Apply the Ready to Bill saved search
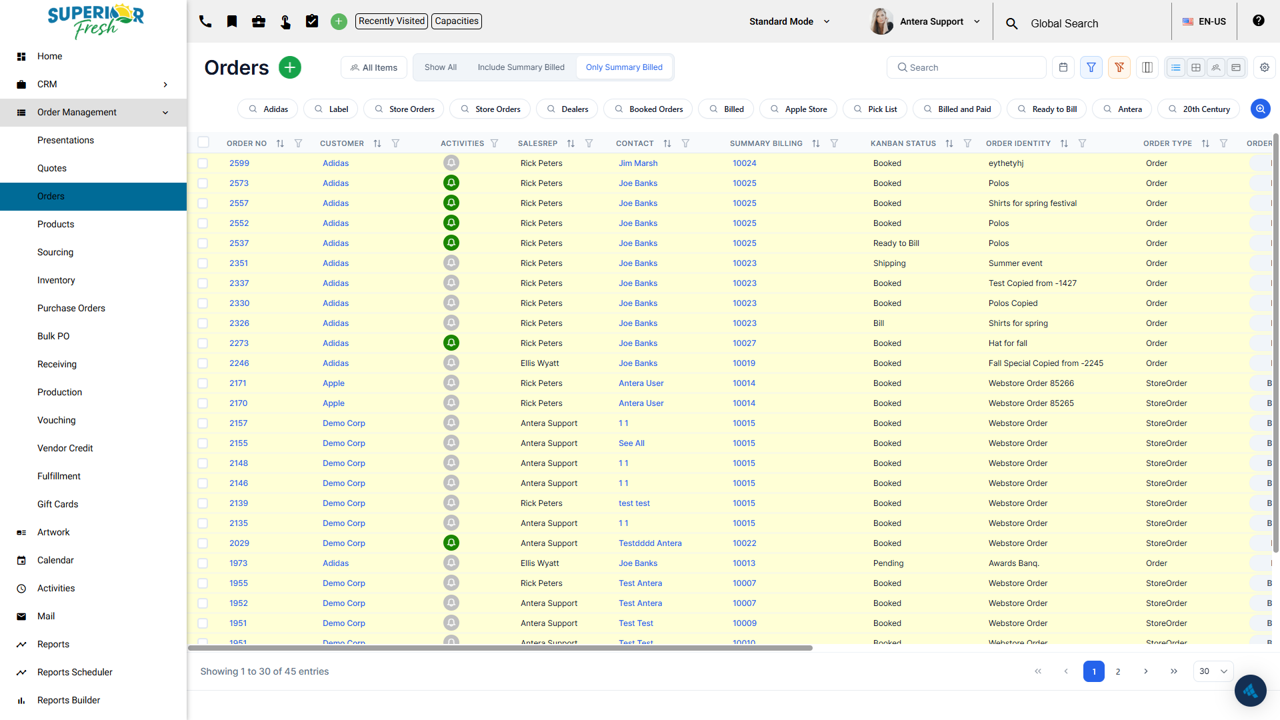 coord(1046,109)
